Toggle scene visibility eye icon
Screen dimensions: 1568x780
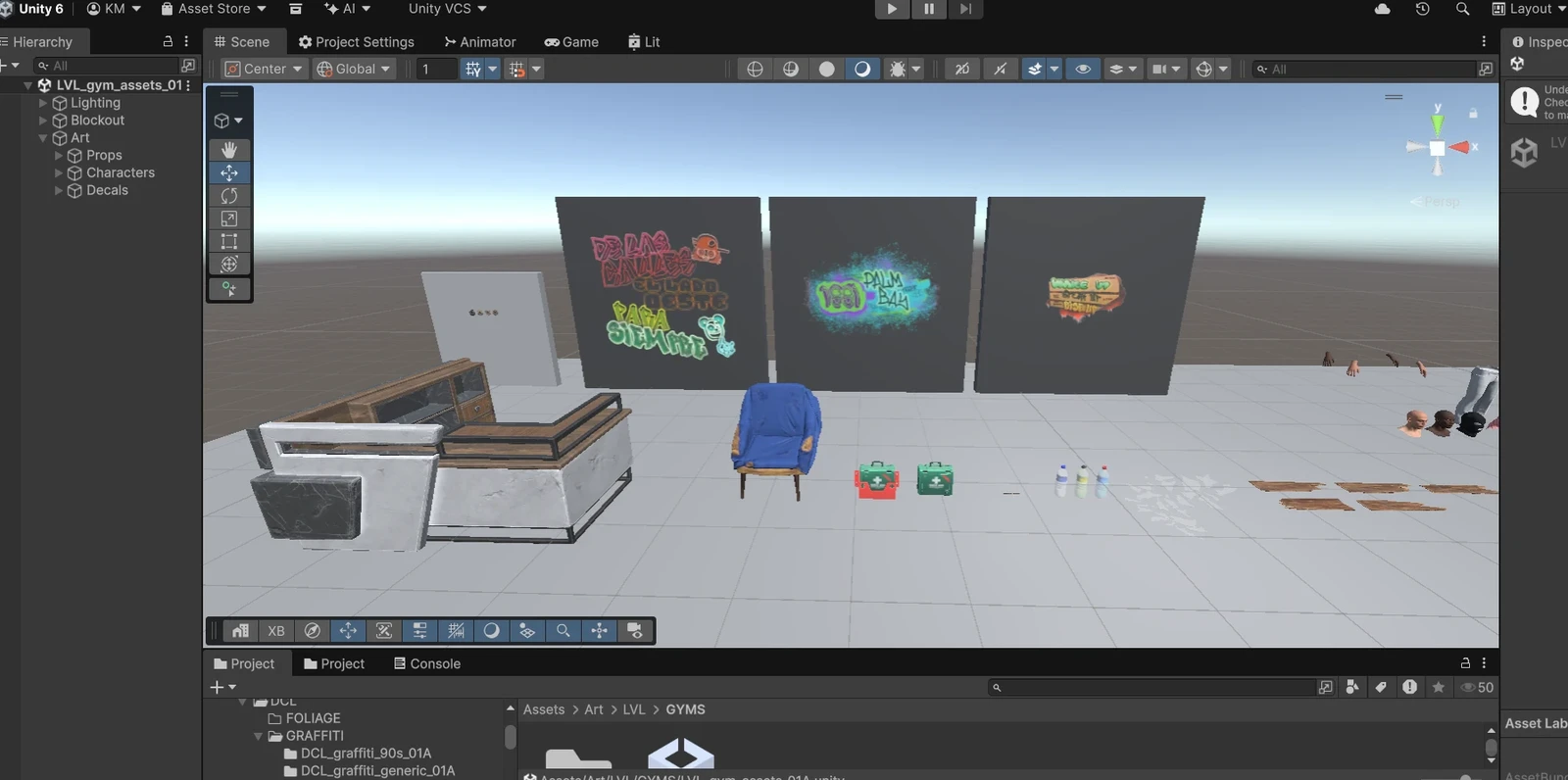pyautogui.click(x=1083, y=69)
